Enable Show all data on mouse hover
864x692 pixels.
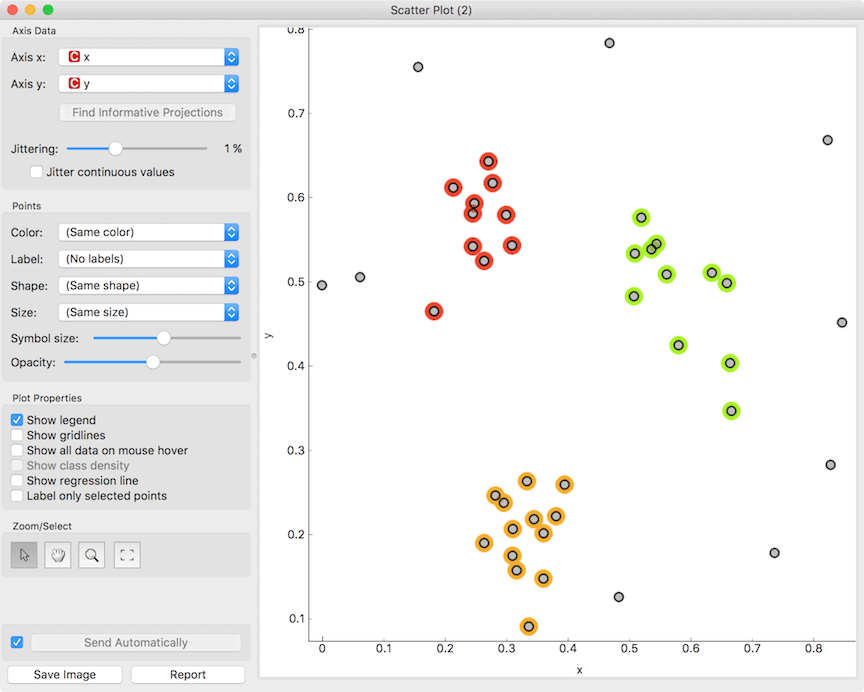pos(16,450)
